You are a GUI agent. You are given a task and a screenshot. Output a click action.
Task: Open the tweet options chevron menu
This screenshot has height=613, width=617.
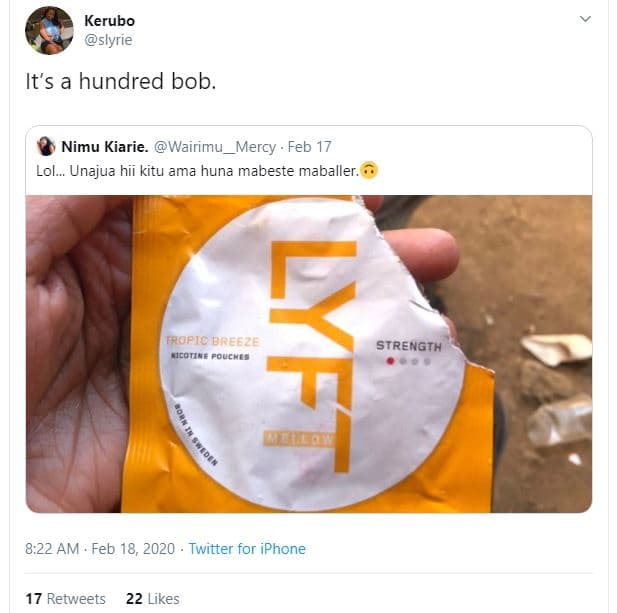click(x=585, y=19)
